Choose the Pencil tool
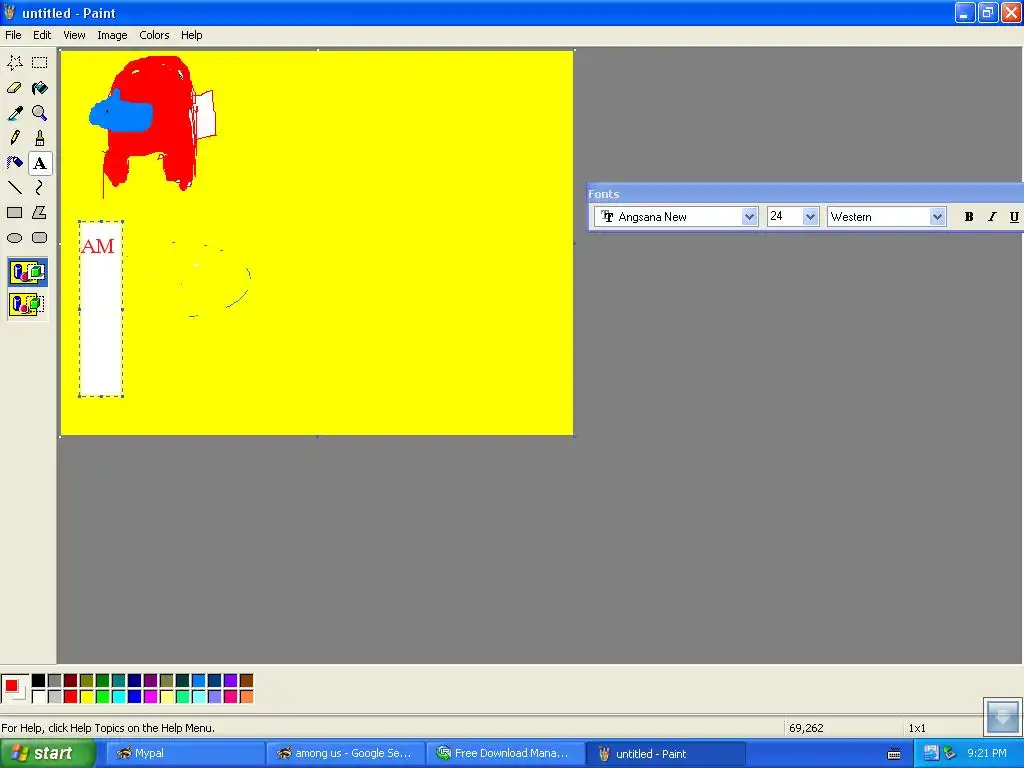Viewport: 1024px width, 768px height. pos(14,138)
